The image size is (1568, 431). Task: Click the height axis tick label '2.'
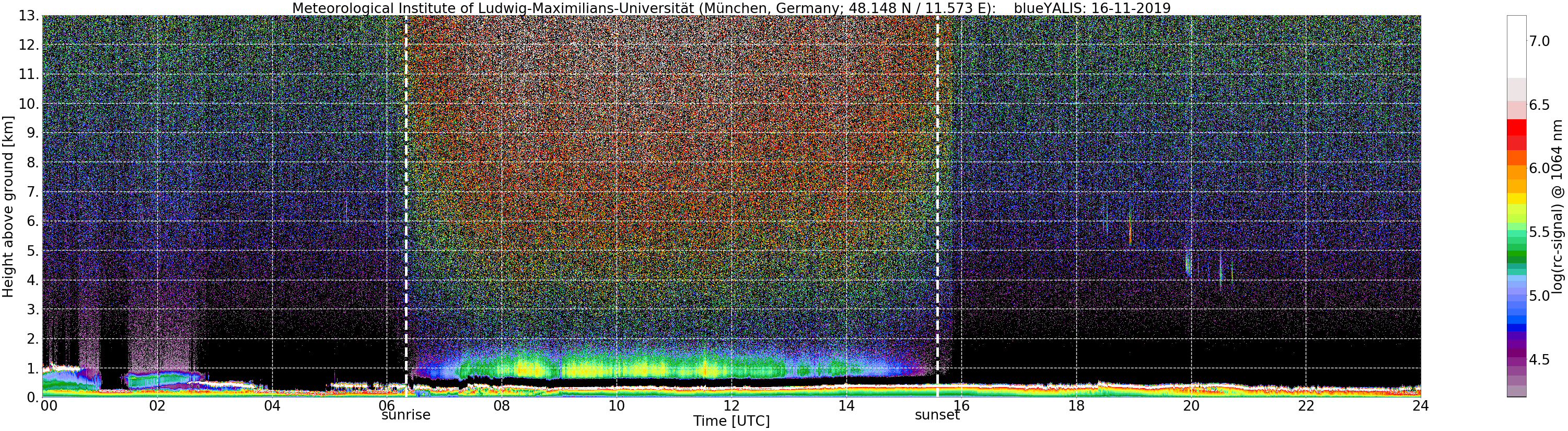[x=33, y=338]
